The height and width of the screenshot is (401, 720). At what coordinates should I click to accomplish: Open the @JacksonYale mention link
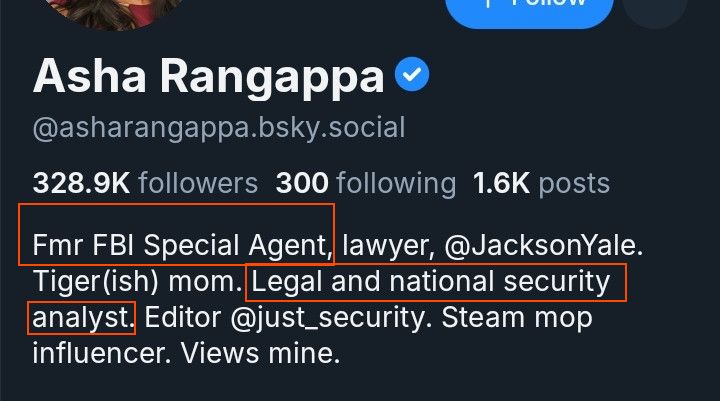[x=543, y=245]
